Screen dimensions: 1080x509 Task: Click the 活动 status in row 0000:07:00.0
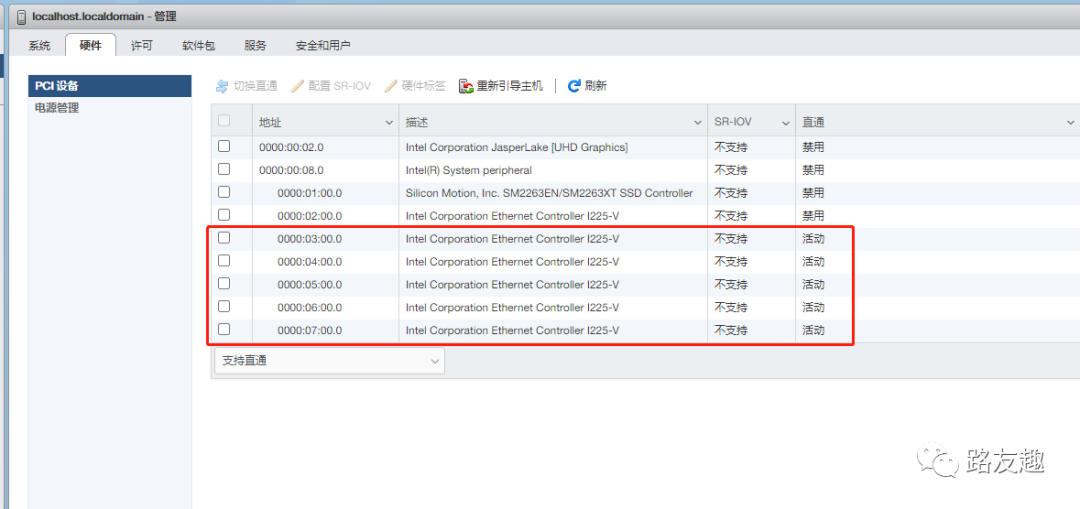point(813,331)
